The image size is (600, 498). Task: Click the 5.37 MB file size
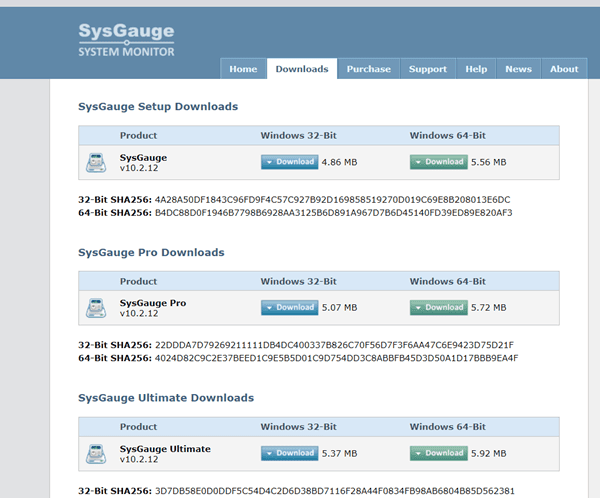click(339, 454)
